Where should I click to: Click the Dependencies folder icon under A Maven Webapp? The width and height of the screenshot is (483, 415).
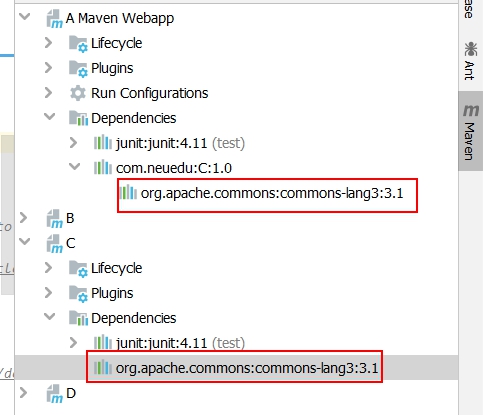pos(78,118)
